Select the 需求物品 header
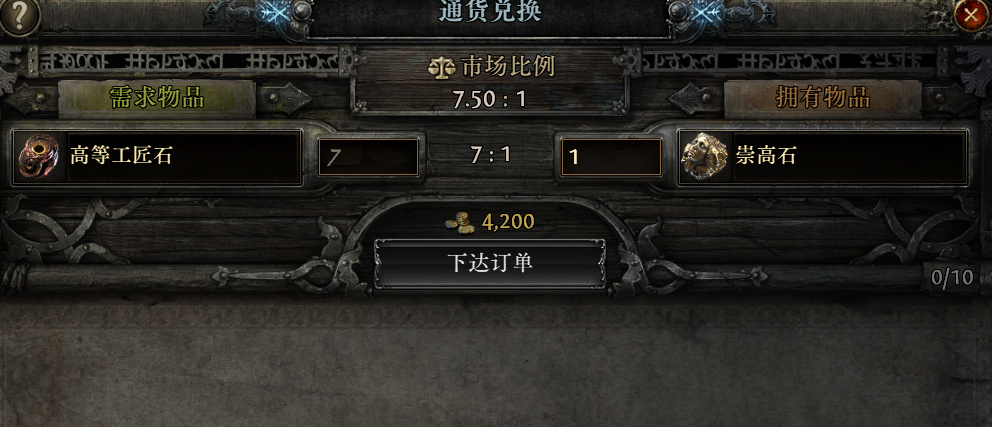 (157, 98)
